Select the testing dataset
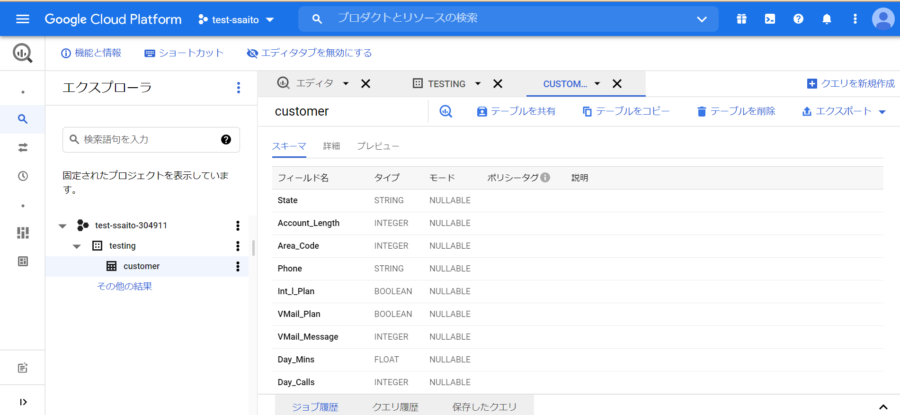 [122, 246]
